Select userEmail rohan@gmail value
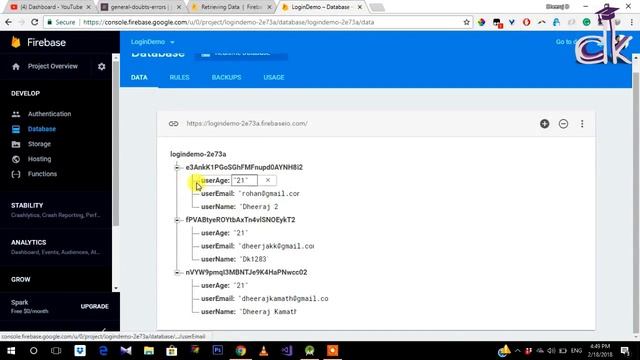Viewport: 640px width, 360px height. click(x=270, y=193)
